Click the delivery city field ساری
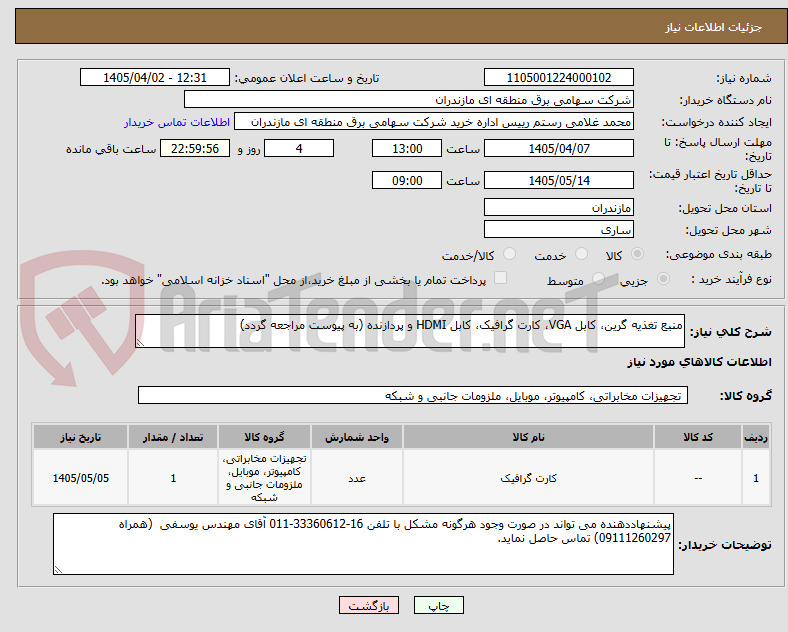The height and width of the screenshot is (632, 788). (x=559, y=230)
